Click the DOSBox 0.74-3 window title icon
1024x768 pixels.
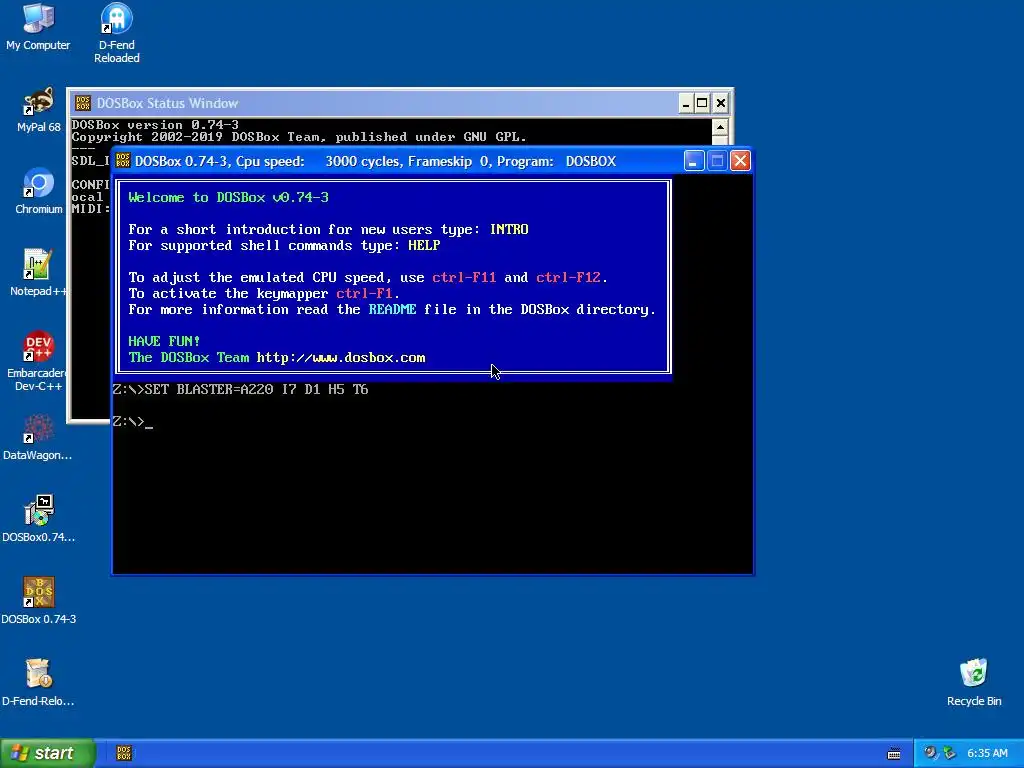(123, 161)
